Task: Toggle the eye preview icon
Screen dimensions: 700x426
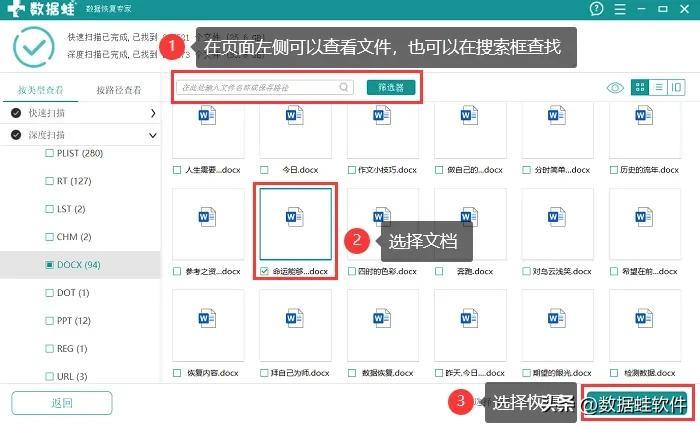Action: [x=615, y=88]
